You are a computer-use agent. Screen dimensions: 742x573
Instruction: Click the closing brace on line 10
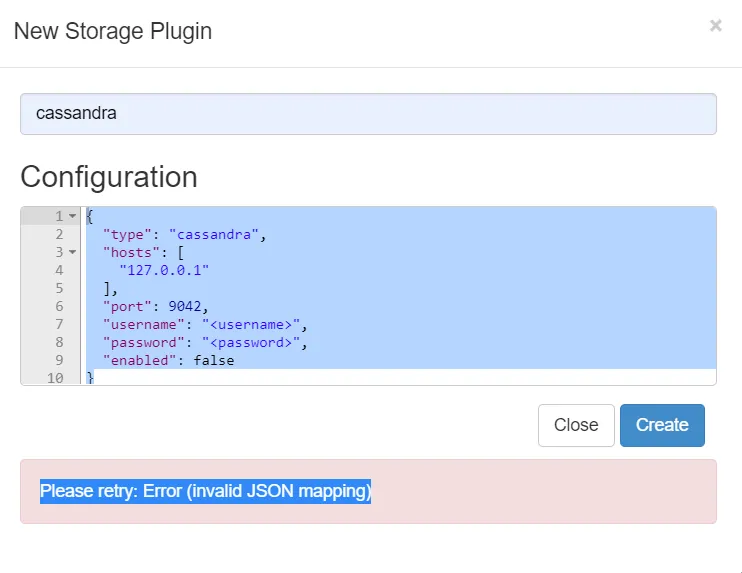pyautogui.click(x=90, y=378)
